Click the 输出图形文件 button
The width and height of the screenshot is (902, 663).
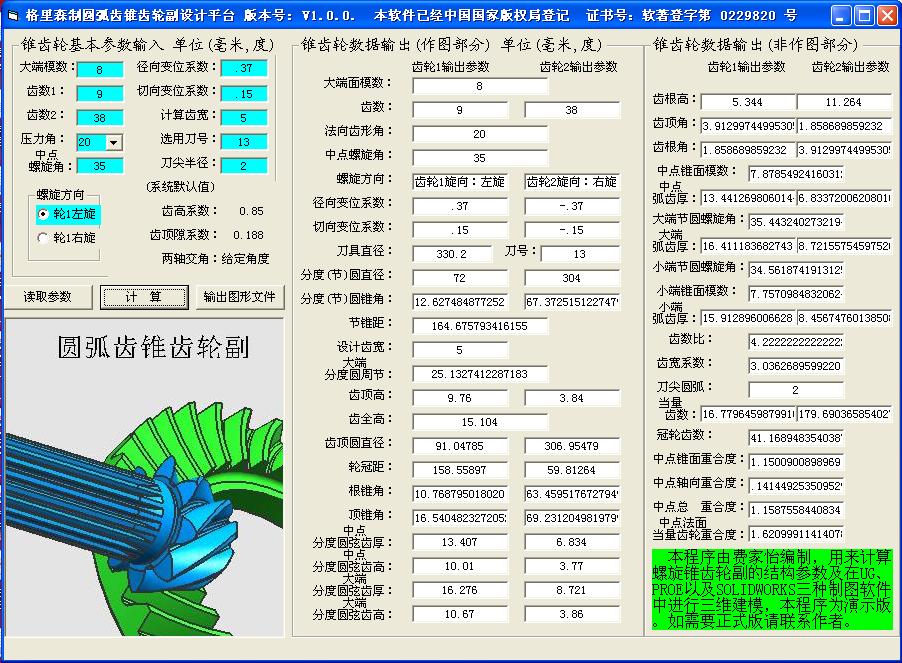point(239,297)
